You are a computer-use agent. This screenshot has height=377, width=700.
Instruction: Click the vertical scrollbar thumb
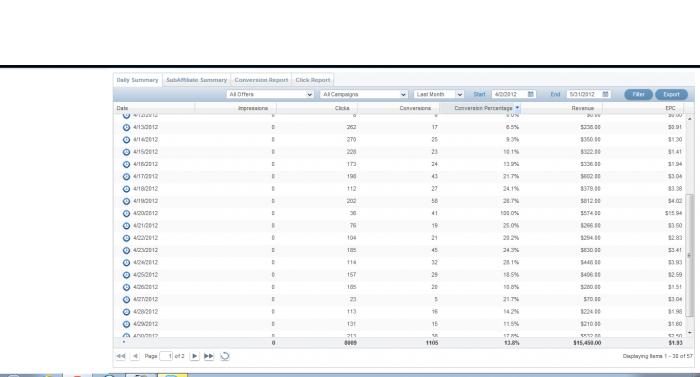click(x=690, y=255)
